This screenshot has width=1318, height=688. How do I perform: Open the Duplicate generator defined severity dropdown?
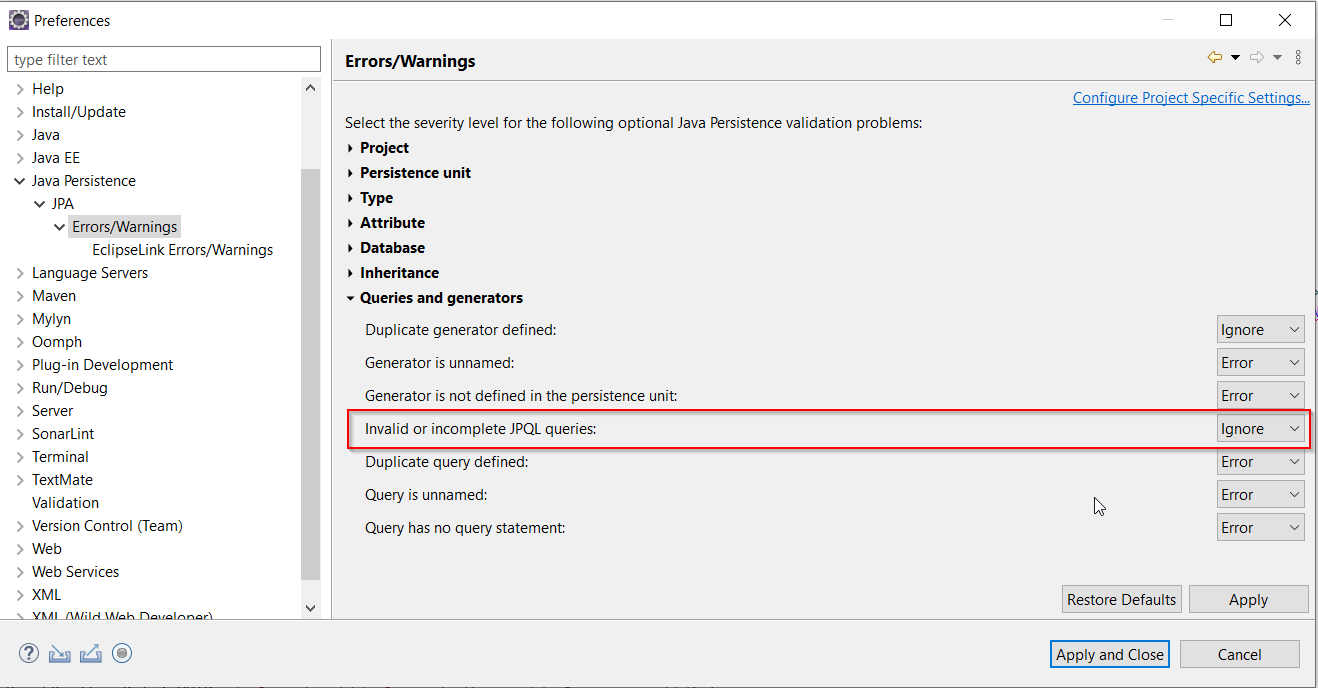[1260, 330]
